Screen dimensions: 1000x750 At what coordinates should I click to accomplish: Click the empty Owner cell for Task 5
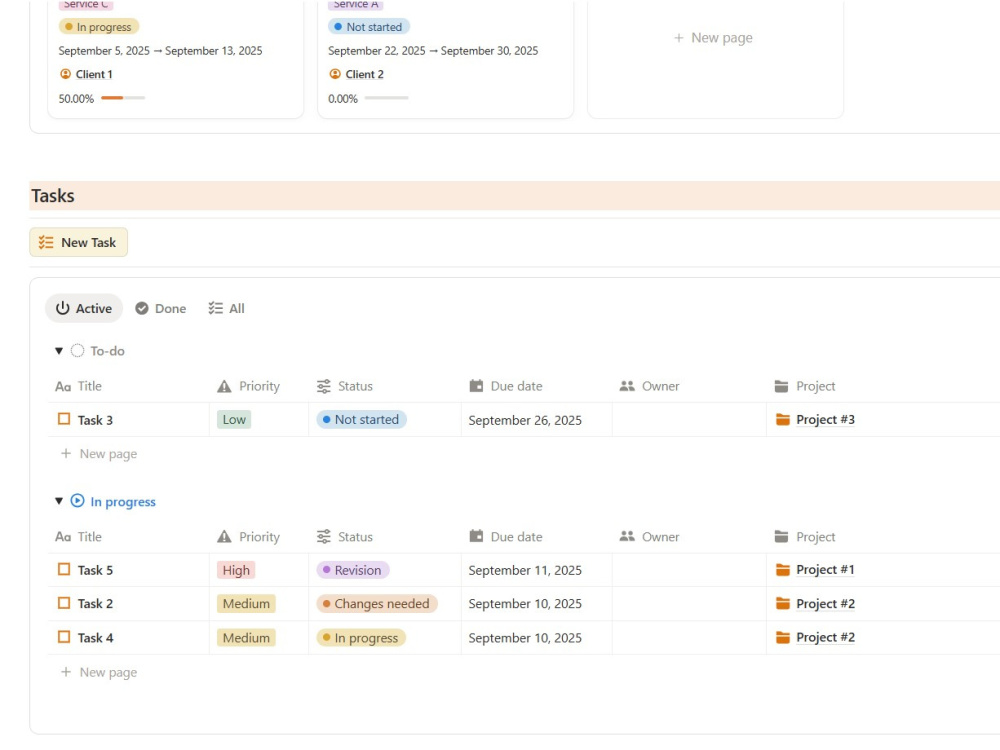coord(689,570)
